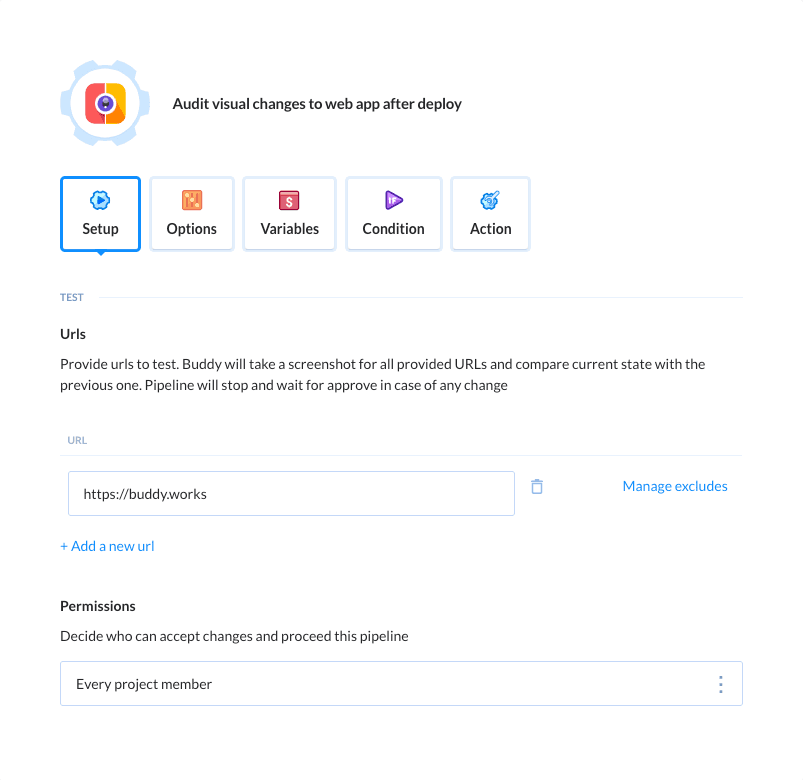Open the Action tab
This screenshot has width=803, height=780.
[490, 213]
